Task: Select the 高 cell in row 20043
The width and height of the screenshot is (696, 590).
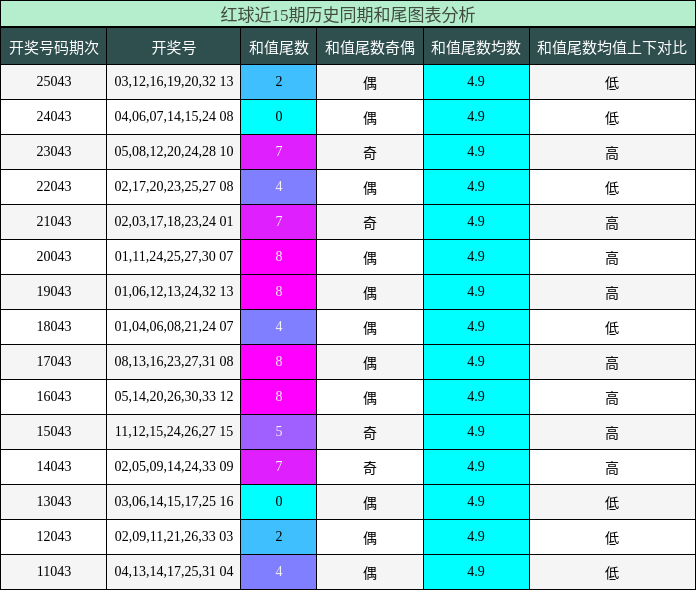Action: pos(612,257)
